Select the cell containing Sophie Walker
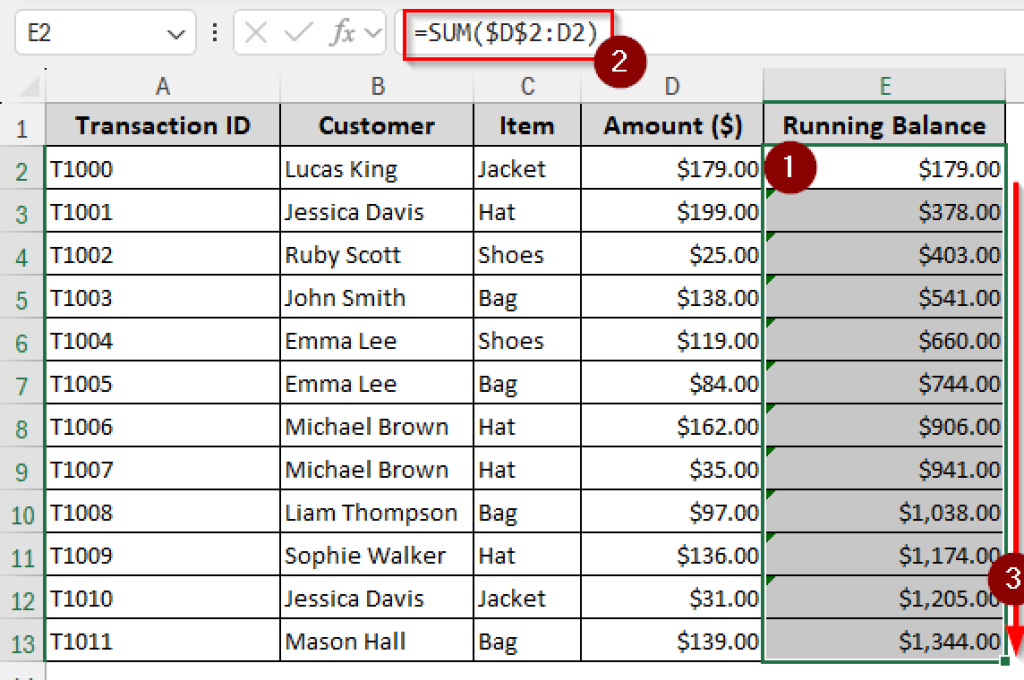This screenshot has height=680, width=1024. coord(377,555)
